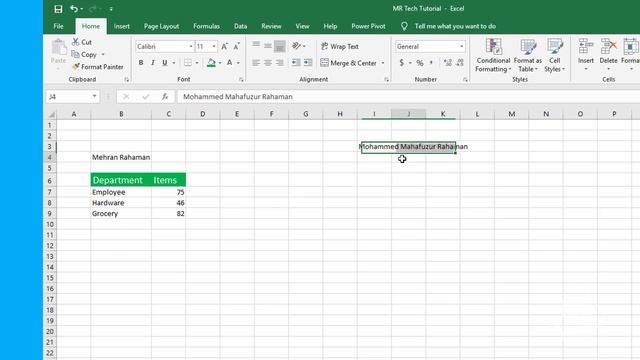
Task: Open the View tab
Action: (x=302, y=26)
